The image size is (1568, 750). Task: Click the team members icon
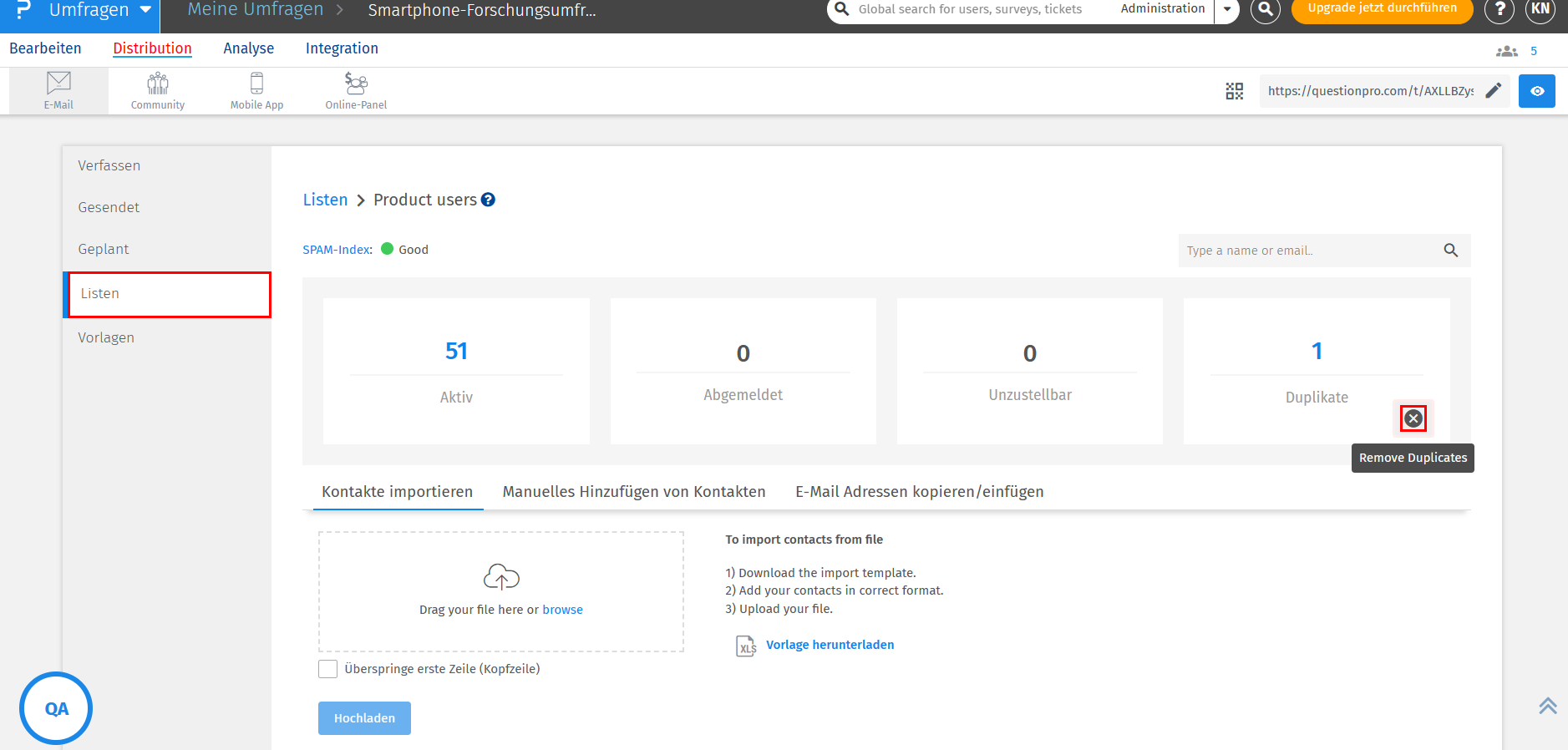point(1507,51)
